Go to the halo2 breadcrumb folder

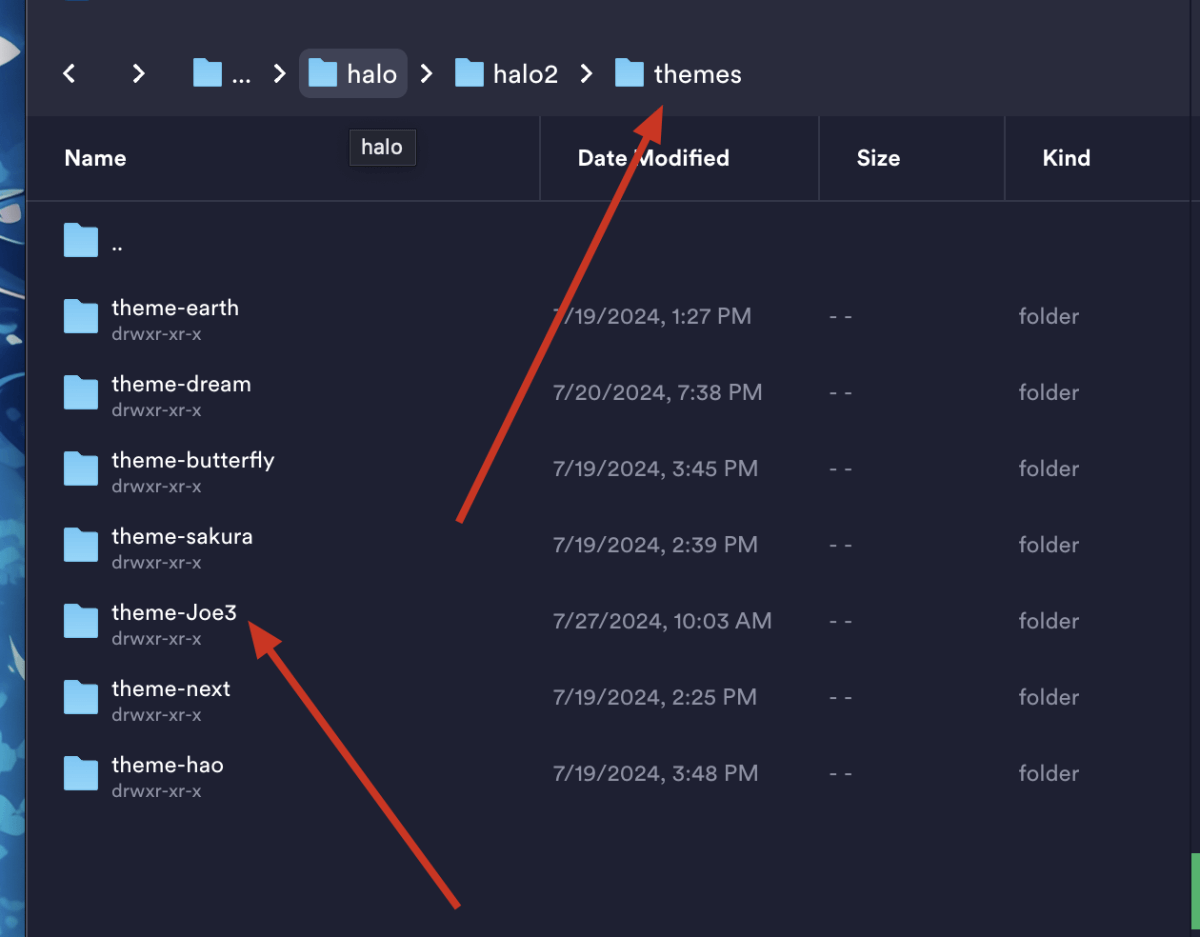[x=506, y=74]
